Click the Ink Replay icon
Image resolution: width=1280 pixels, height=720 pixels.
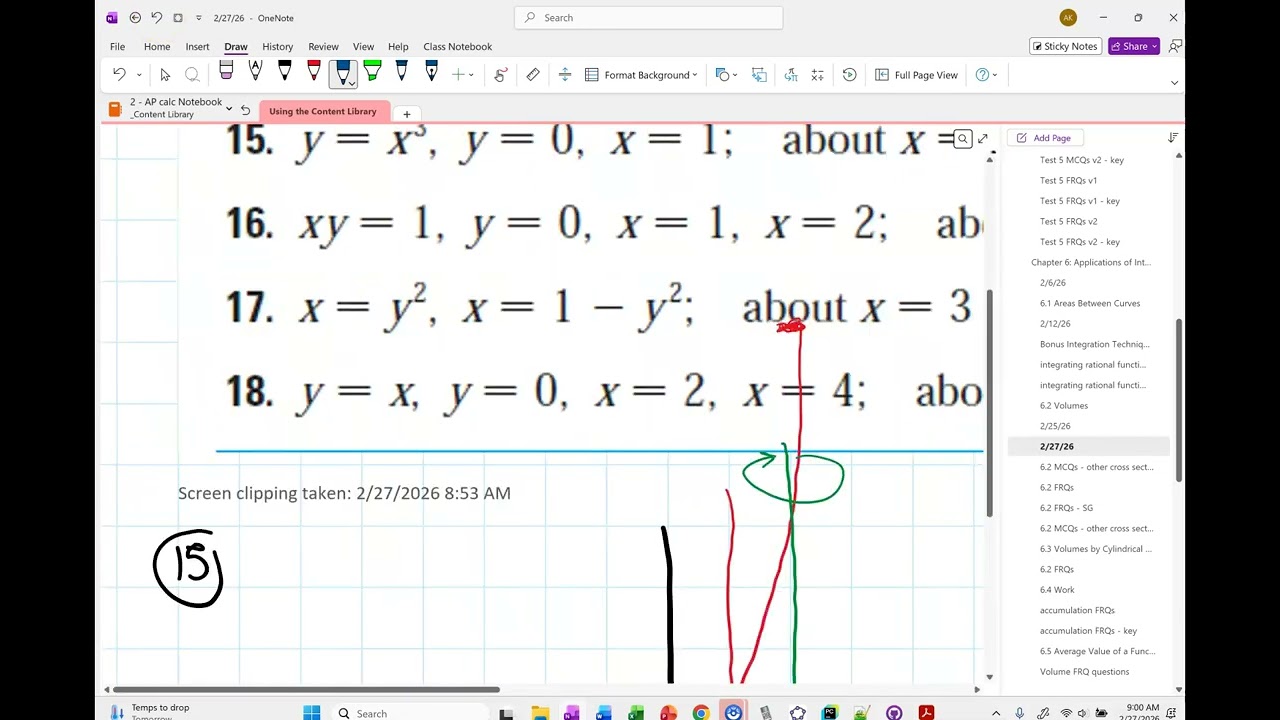850,75
